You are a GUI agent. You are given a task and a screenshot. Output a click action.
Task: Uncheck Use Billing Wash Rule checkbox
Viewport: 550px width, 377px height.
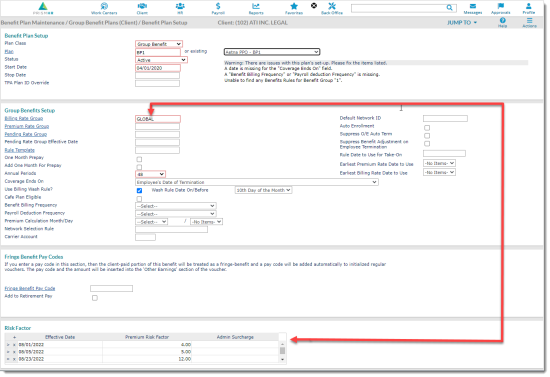pyautogui.click(x=139, y=190)
